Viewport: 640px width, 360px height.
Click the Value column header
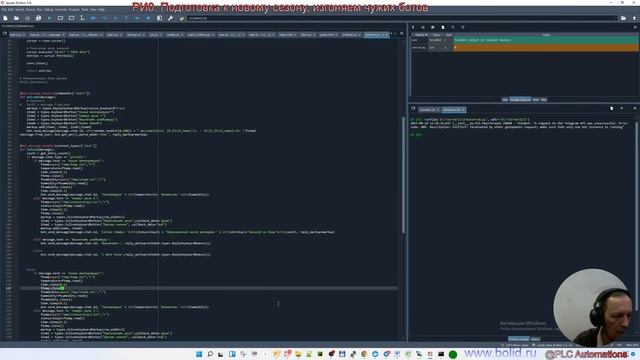pyautogui.click(x=546, y=35)
